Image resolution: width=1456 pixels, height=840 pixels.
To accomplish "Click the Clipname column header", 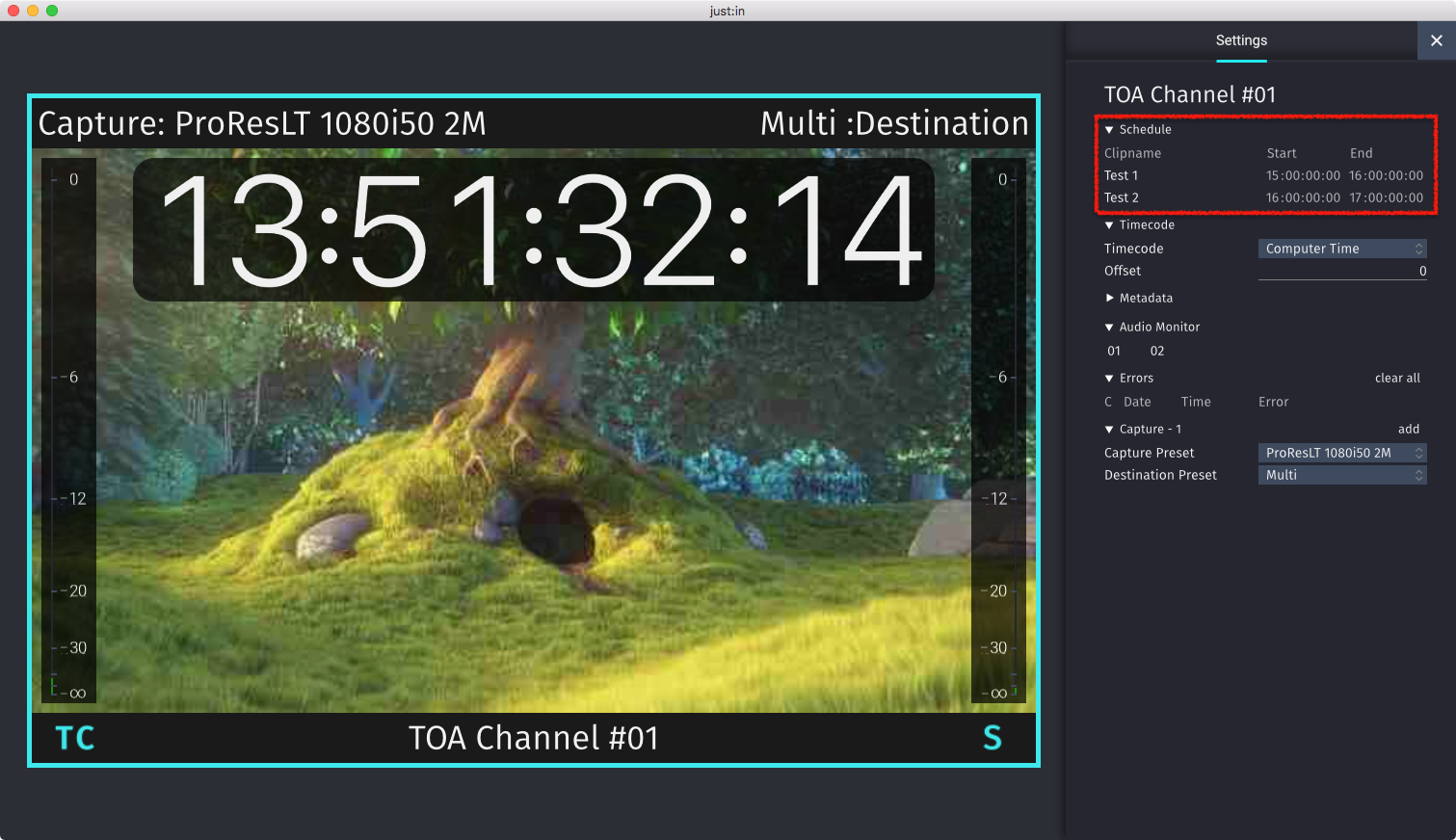I will [x=1132, y=153].
